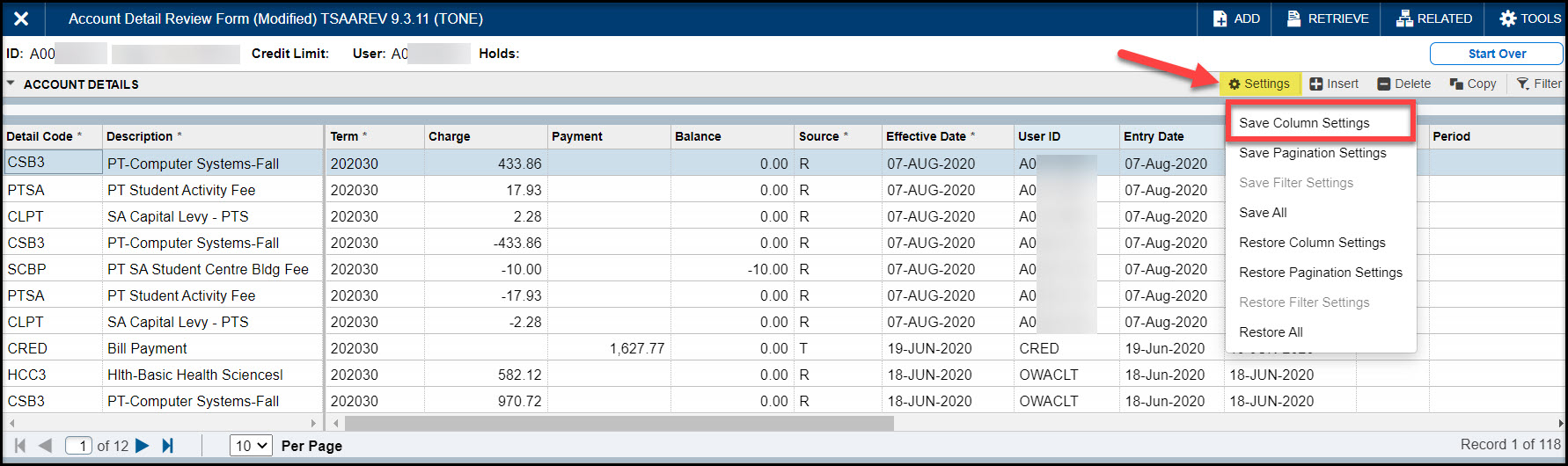Viewport: 1568px width, 466px height.
Task: Open the TOOLS gear menu
Action: pos(1508,18)
